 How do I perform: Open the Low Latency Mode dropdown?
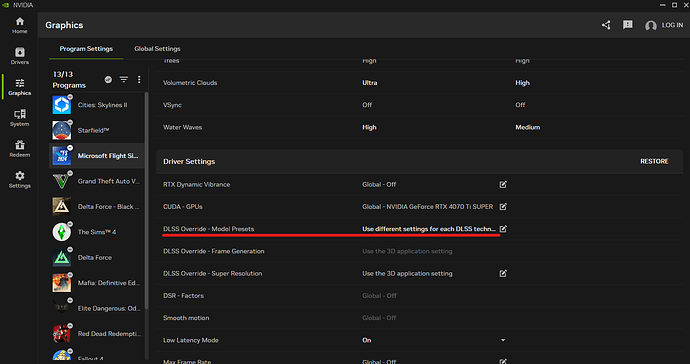point(503,340)
